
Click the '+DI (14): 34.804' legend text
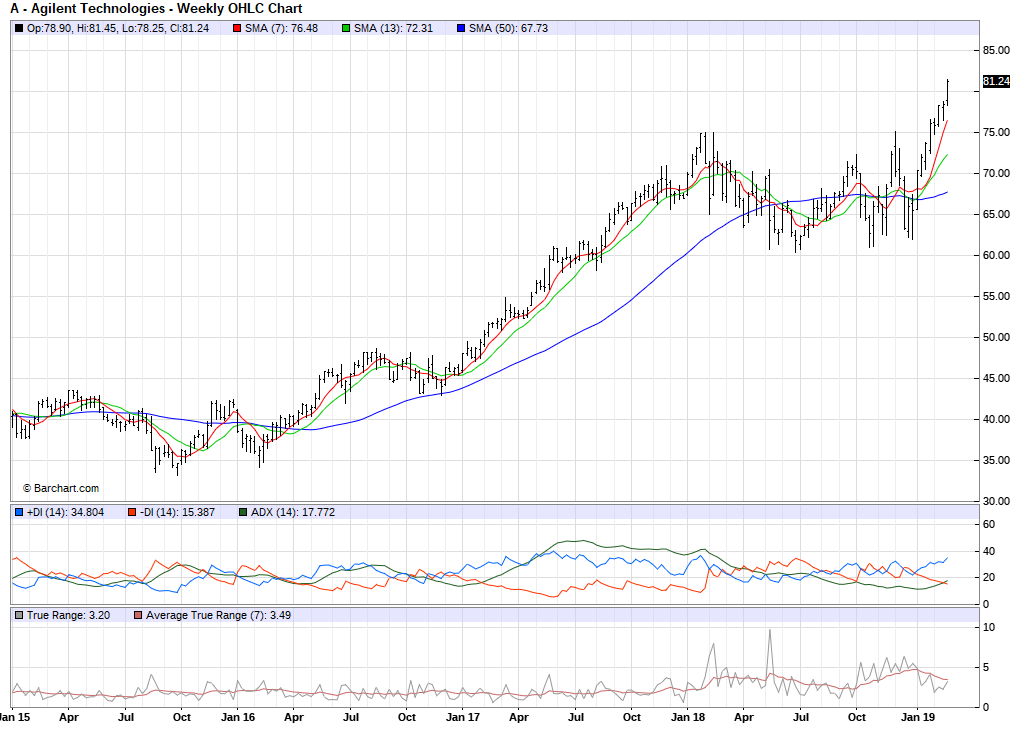[x=65, y=512]
